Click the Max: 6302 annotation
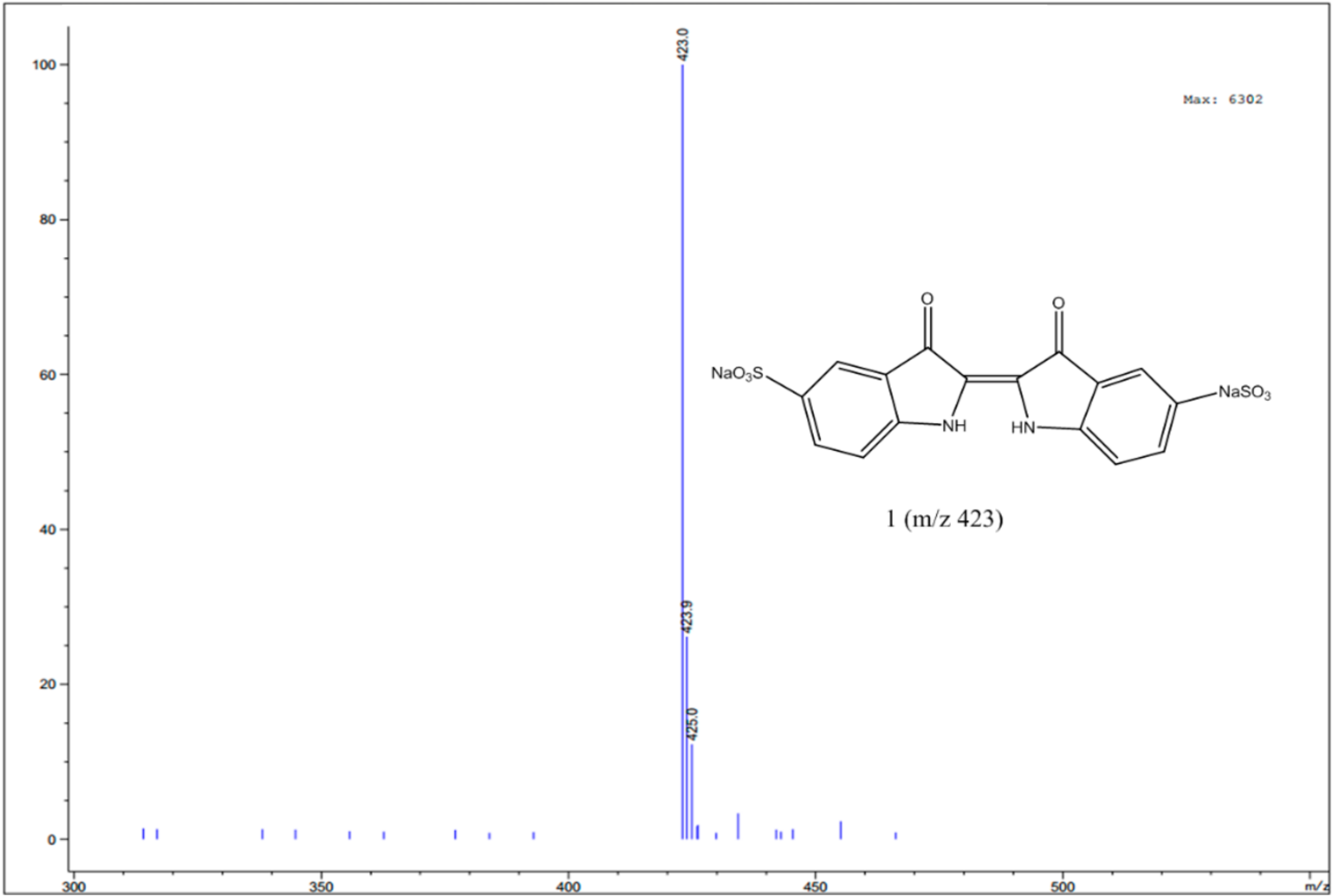The image size is (1334, 896). pyautogui.click(x=1223, y=100)
